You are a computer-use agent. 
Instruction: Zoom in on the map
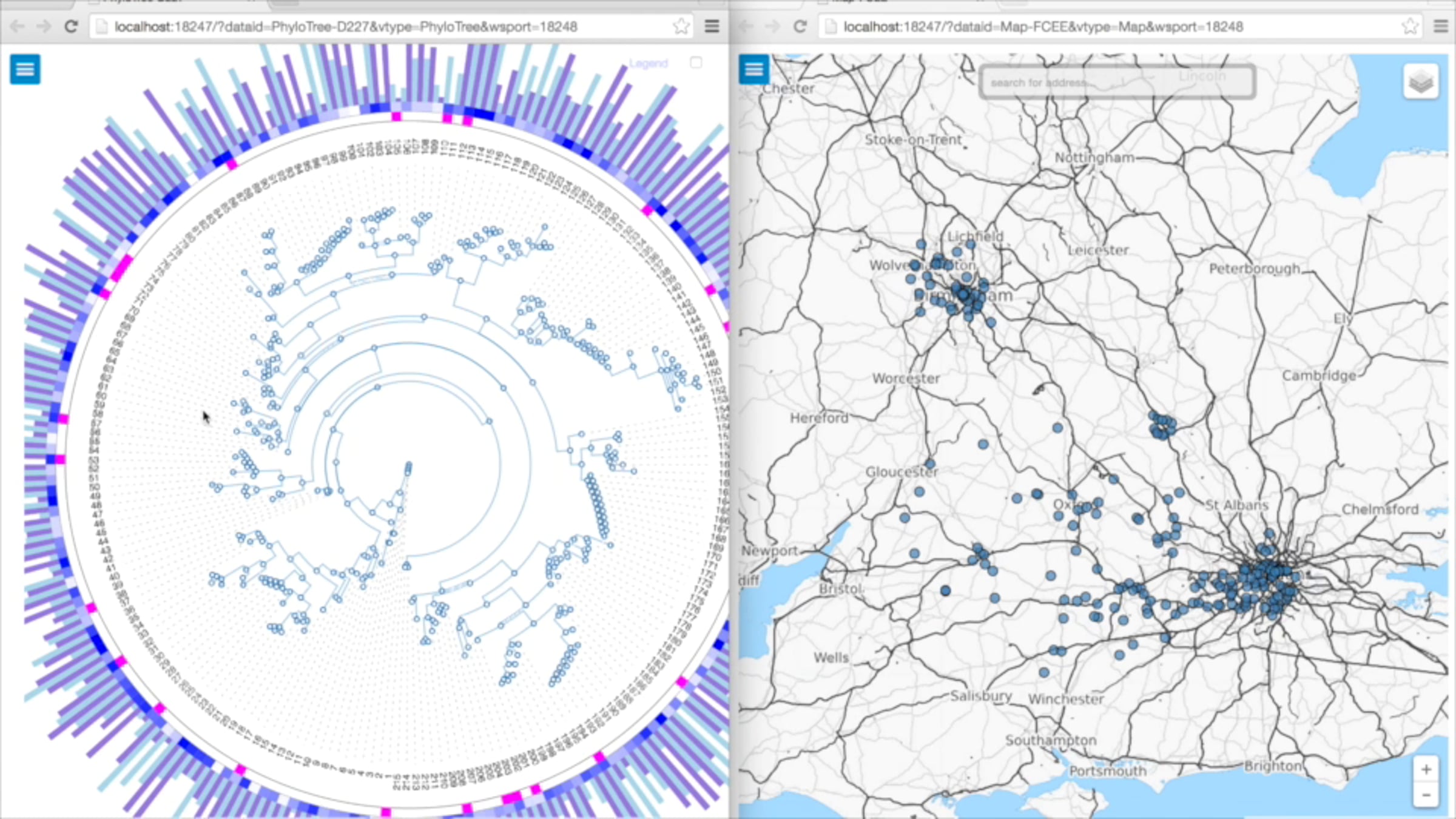pos(1426,770)
